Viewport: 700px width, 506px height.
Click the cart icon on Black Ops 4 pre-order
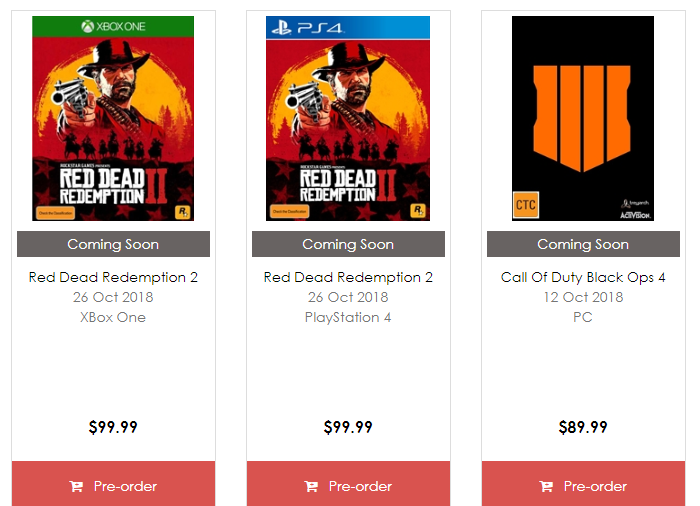click(x=546, y=486)
